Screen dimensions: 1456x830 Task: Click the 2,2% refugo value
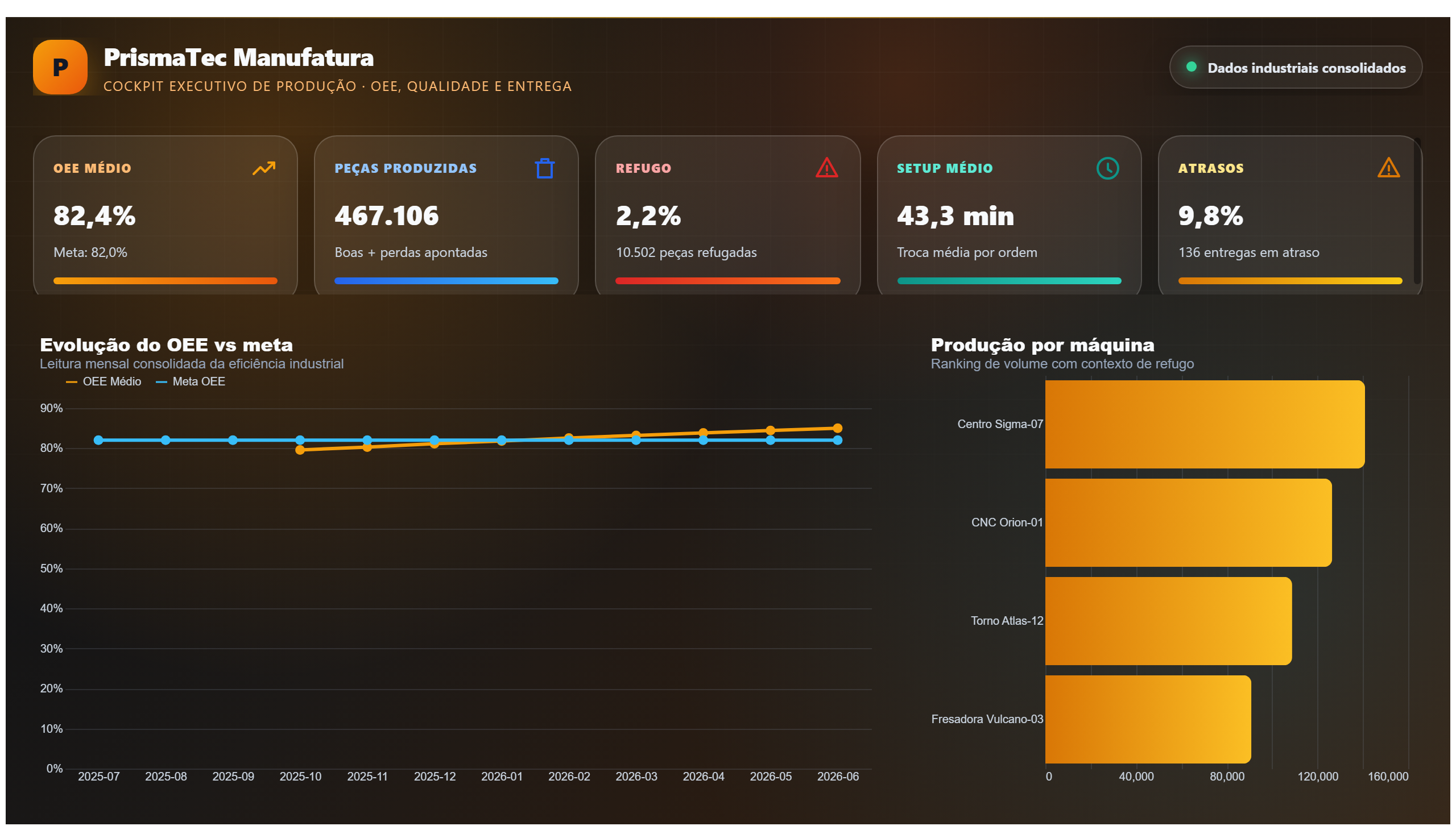click(x=648, y=216)
